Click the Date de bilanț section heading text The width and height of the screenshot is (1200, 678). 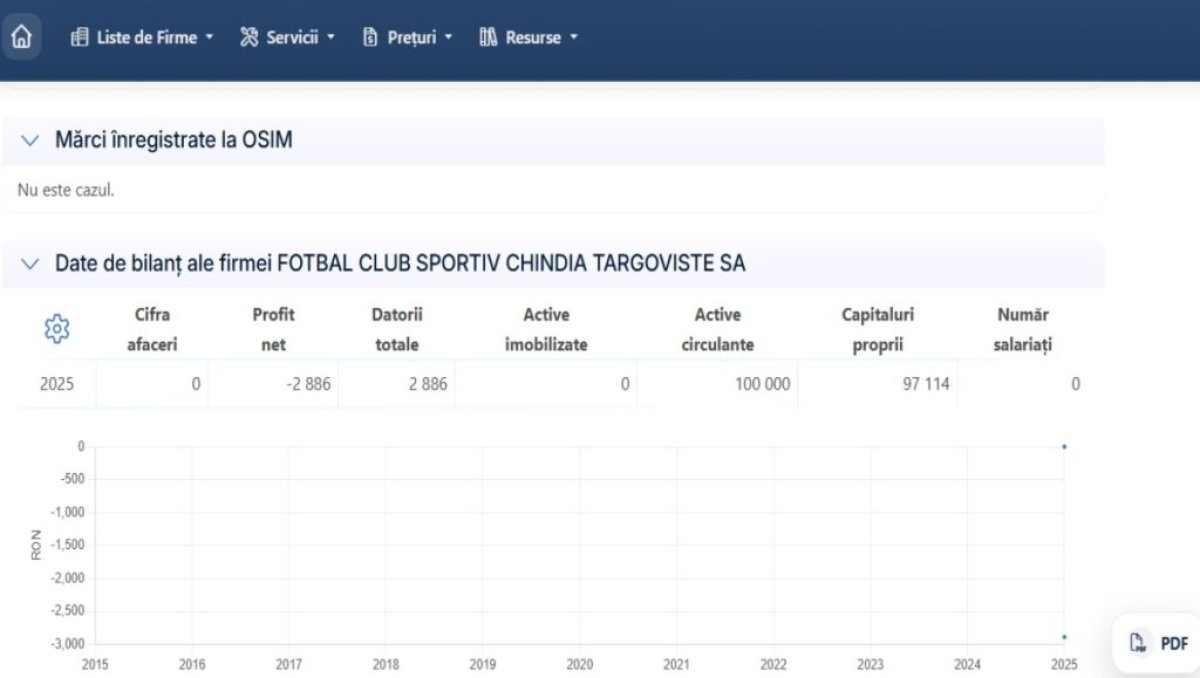click(400, 264)
